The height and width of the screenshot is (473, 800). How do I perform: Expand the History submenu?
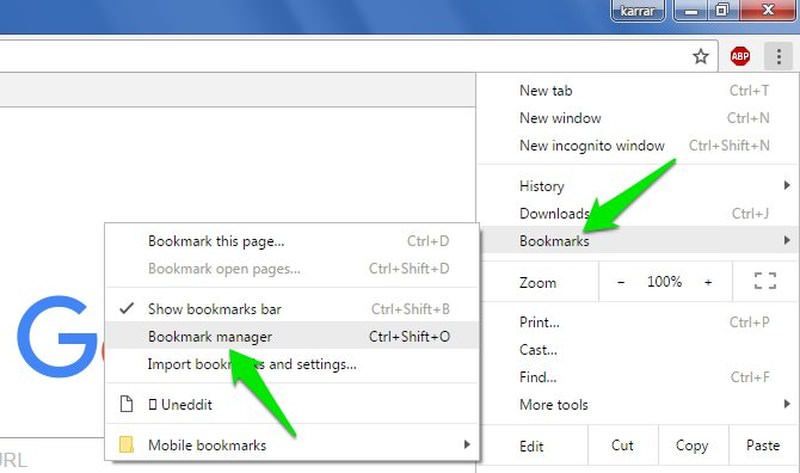pyautogui.click(x=639, y=186)
